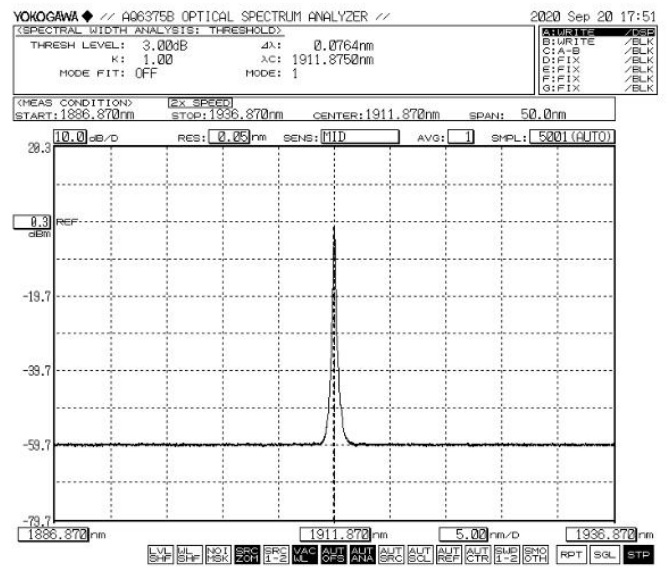Click the RES 0.05 nm resolution field
The width and height of the screenshot is (669, 580).
[229, 137]
